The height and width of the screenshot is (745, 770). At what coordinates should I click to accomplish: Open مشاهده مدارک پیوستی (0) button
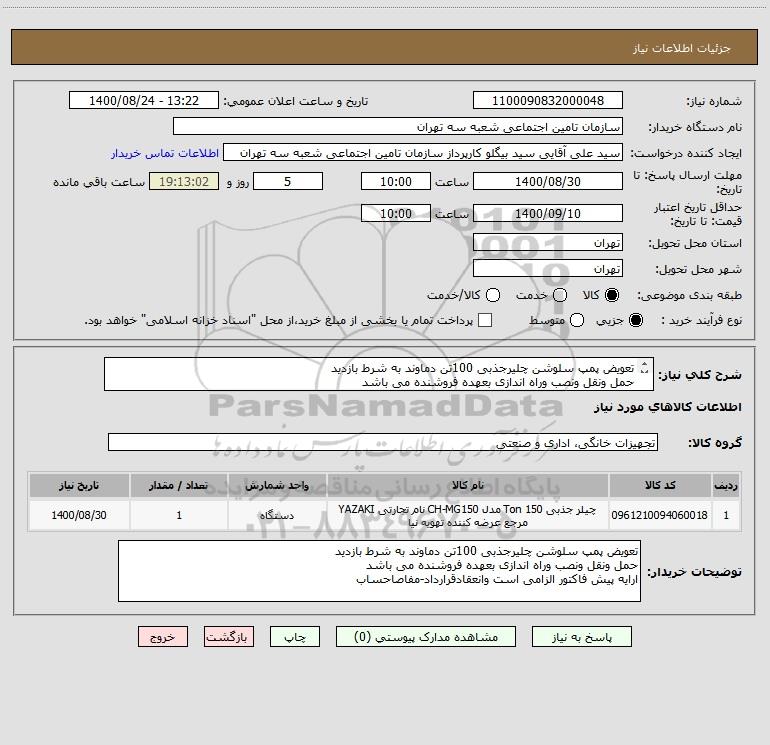tap(426, 637)
